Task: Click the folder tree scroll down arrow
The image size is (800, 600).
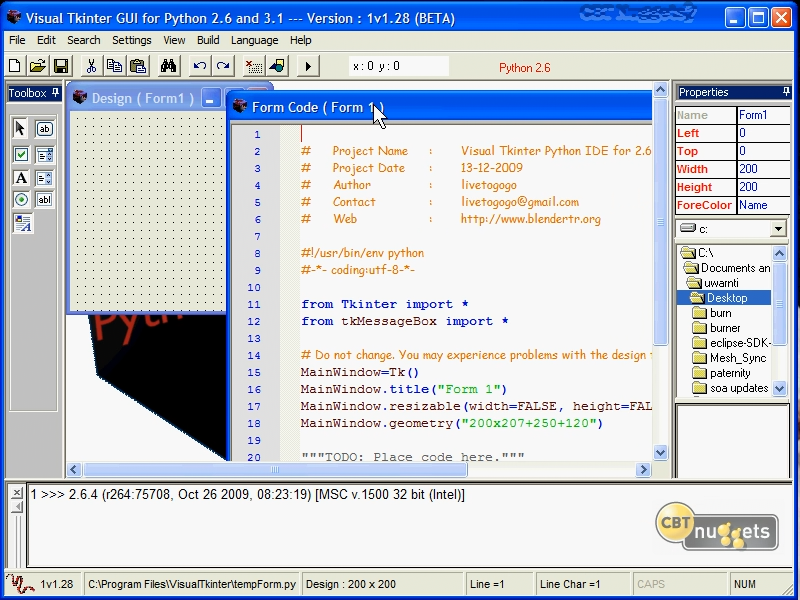Action: [779, 389]
